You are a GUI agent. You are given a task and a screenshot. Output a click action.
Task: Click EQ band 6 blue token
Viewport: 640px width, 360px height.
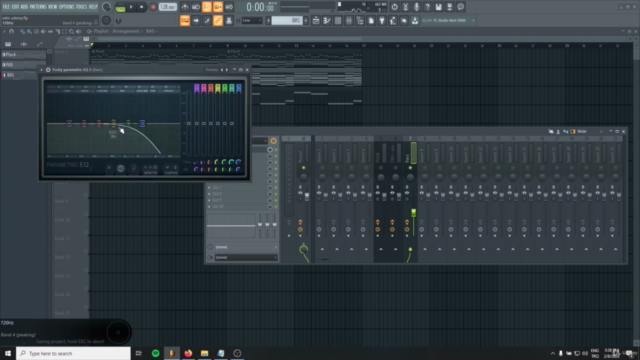pyautogui.click(x=142, y=123)
